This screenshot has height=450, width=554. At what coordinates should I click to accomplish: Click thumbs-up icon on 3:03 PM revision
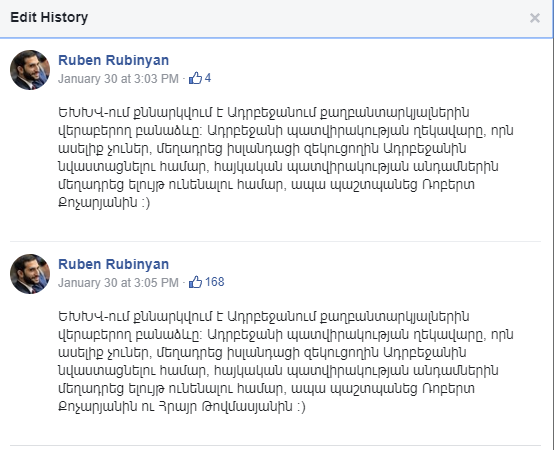(195, 78)
